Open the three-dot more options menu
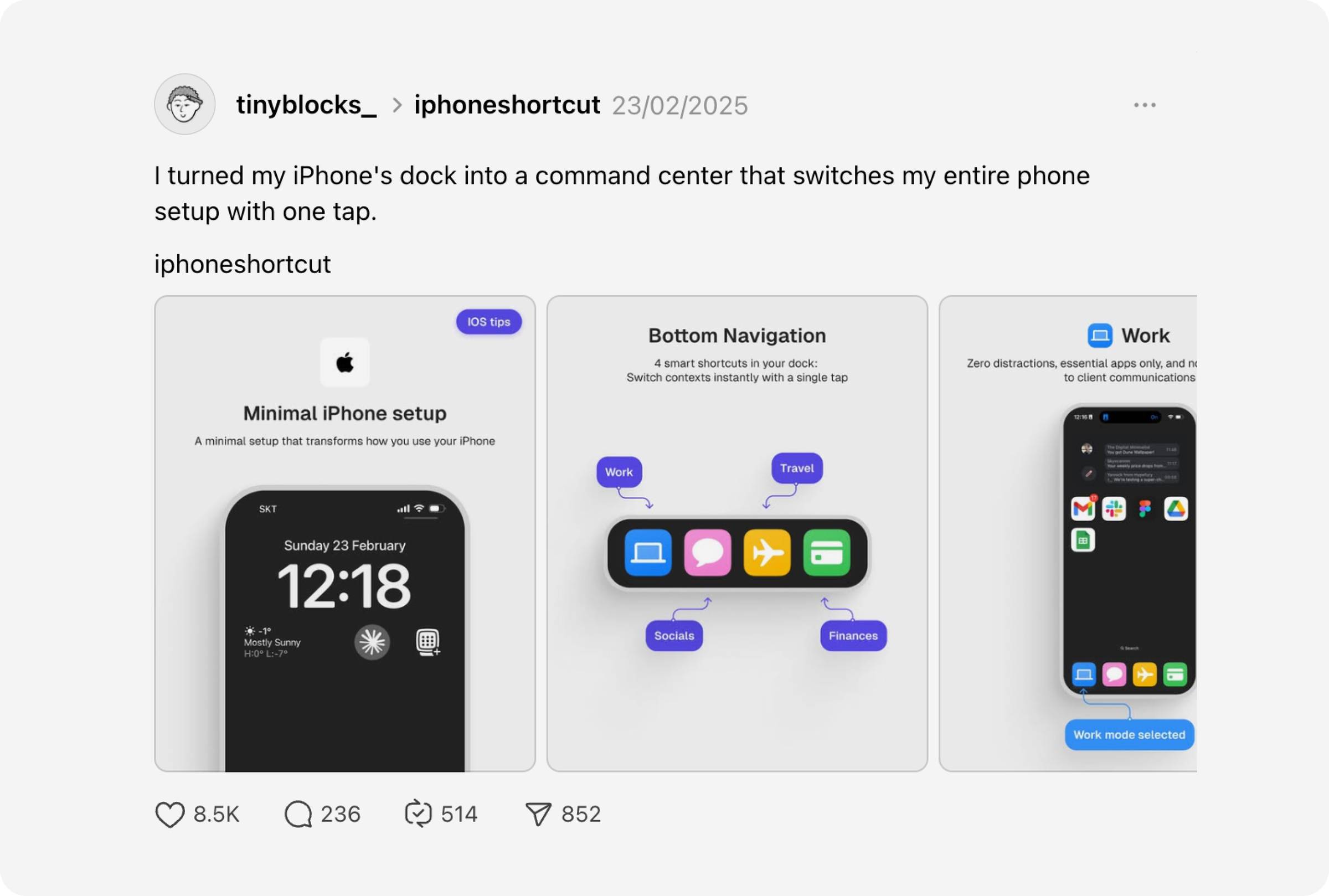The image size is (1329, 896). [x=1145, y=105]
